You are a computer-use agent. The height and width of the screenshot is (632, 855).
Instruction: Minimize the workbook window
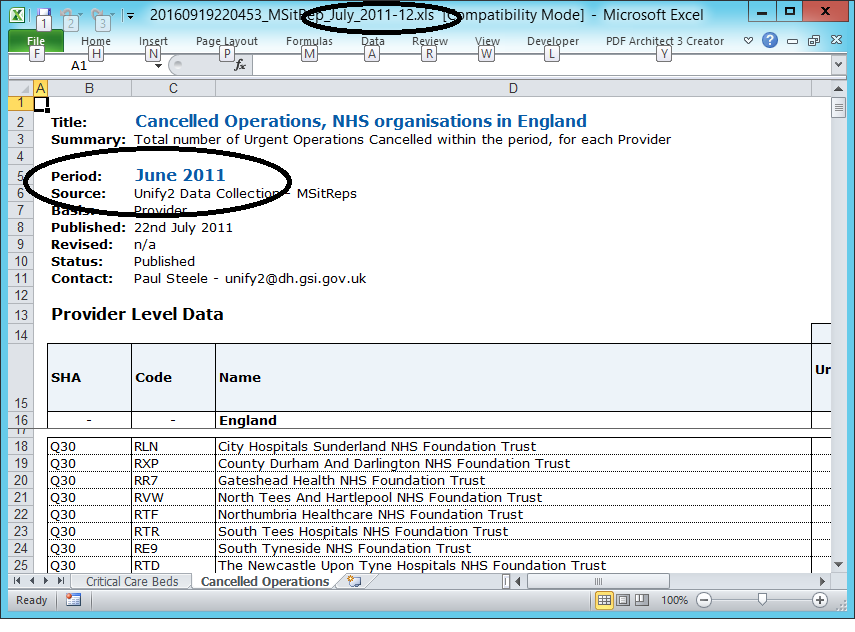(x=792, y=41)
